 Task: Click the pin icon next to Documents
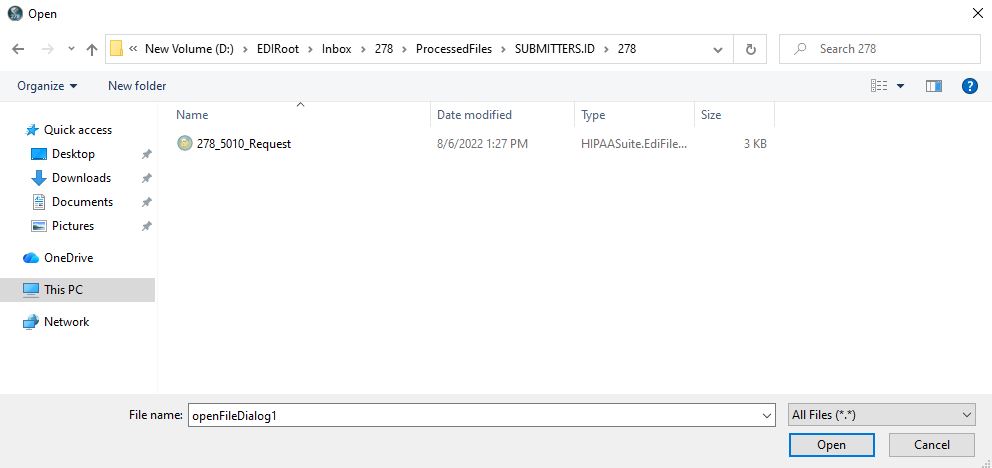[146, 202]
